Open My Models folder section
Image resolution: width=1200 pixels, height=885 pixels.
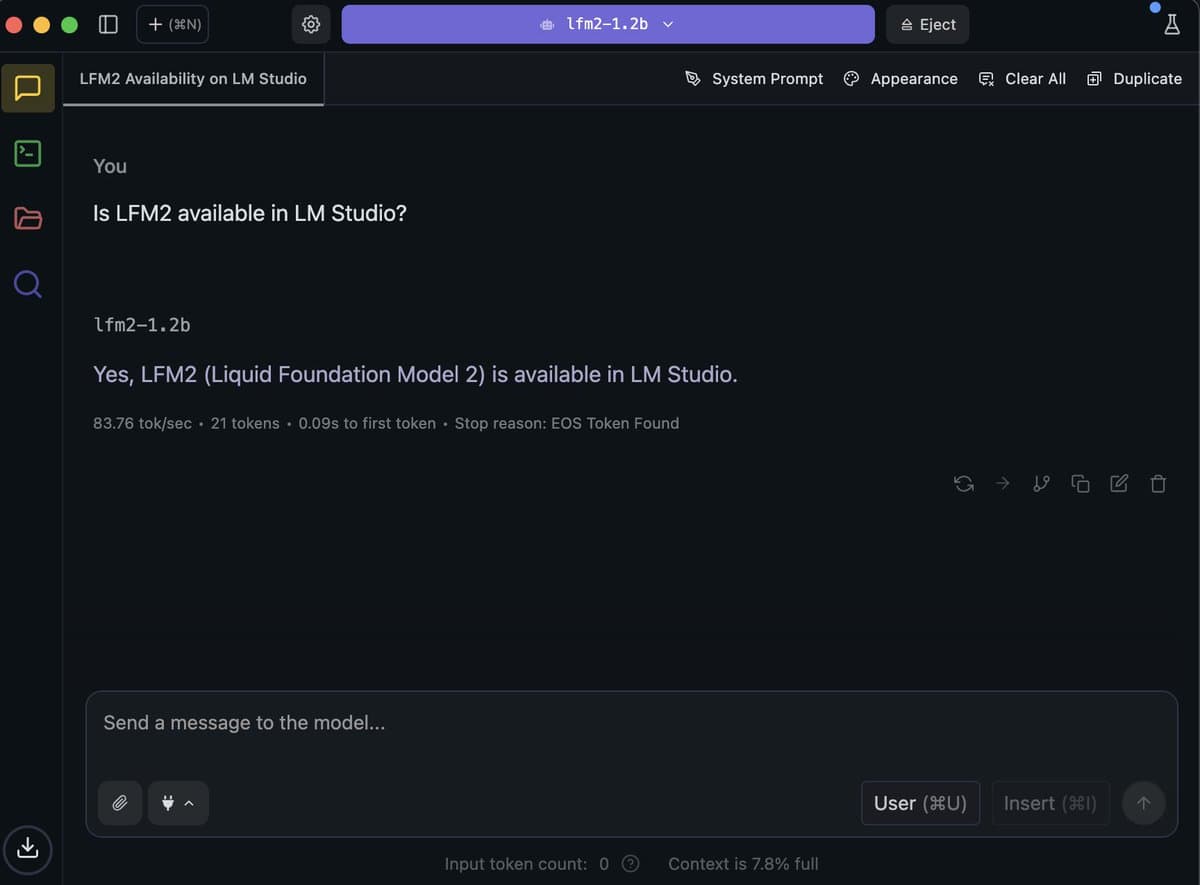28,218
